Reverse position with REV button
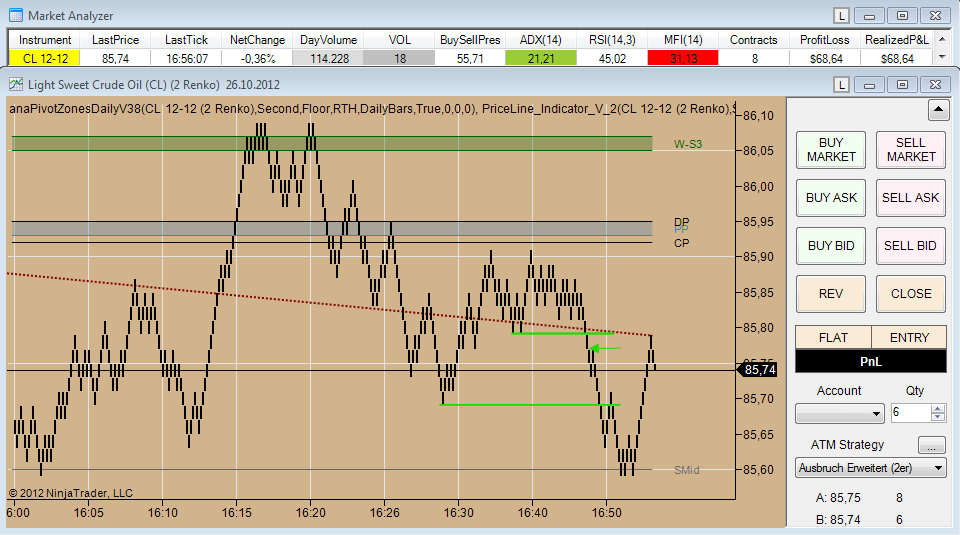 coord(831,294)
